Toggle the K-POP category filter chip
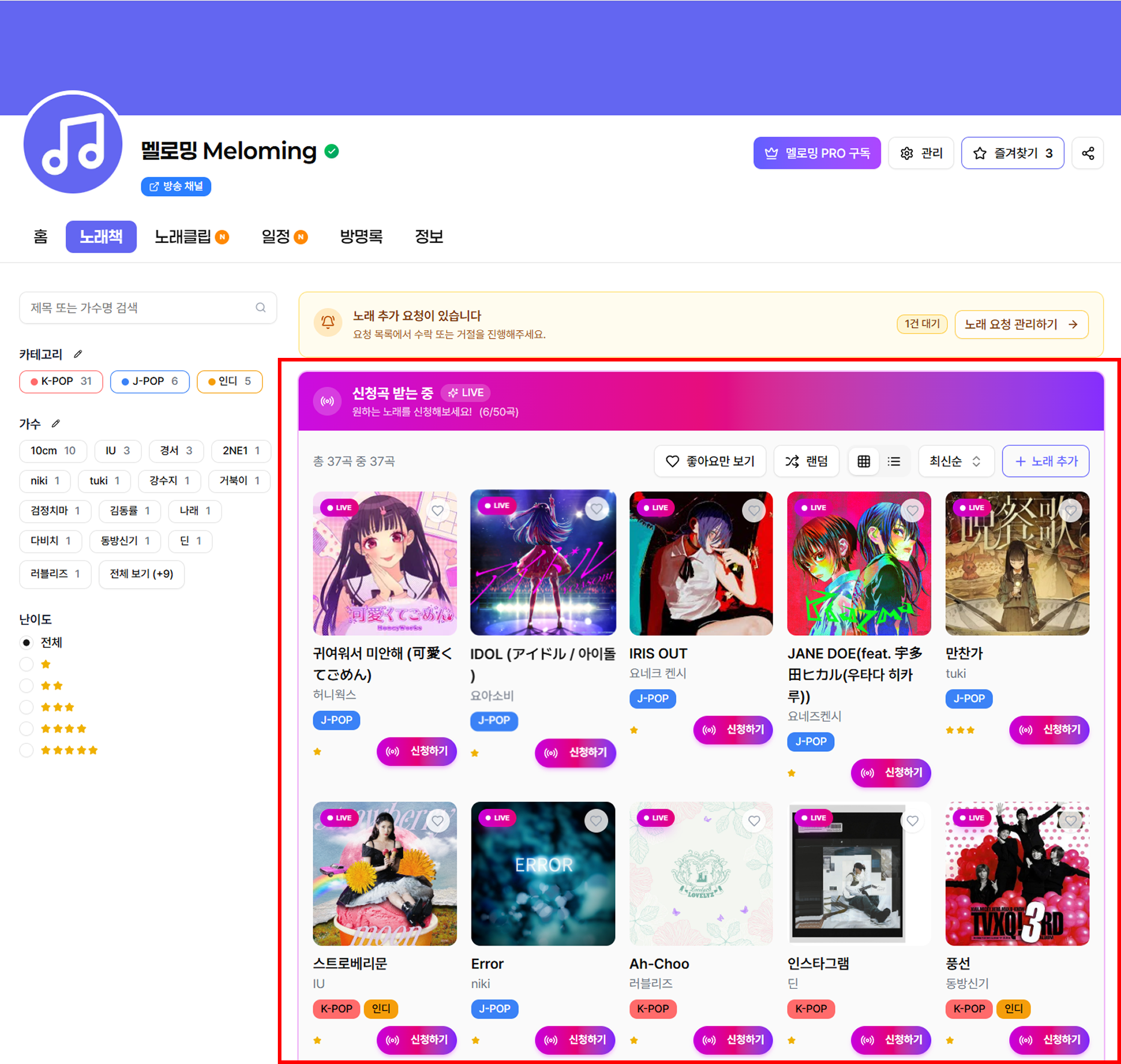1121x1064 pixels. pyautogui.click(x=61, y=381)
